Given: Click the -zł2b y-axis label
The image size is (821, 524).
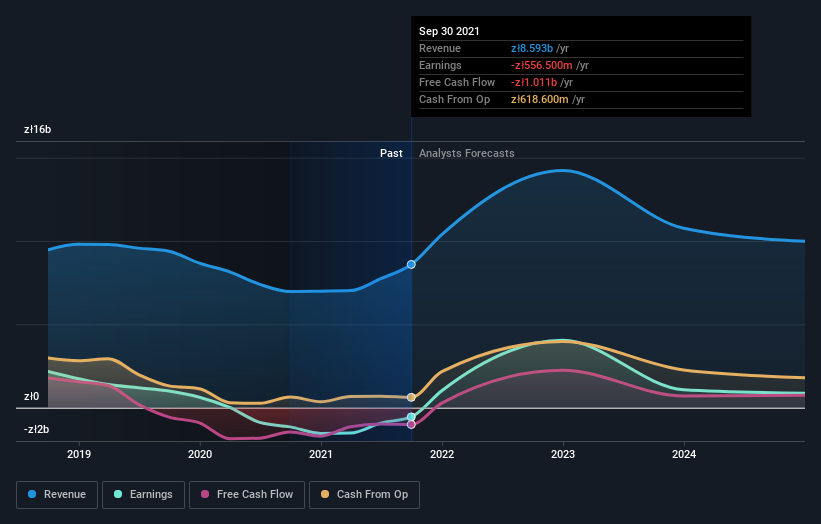Looking at the screenshot, I should coord(37,429).
